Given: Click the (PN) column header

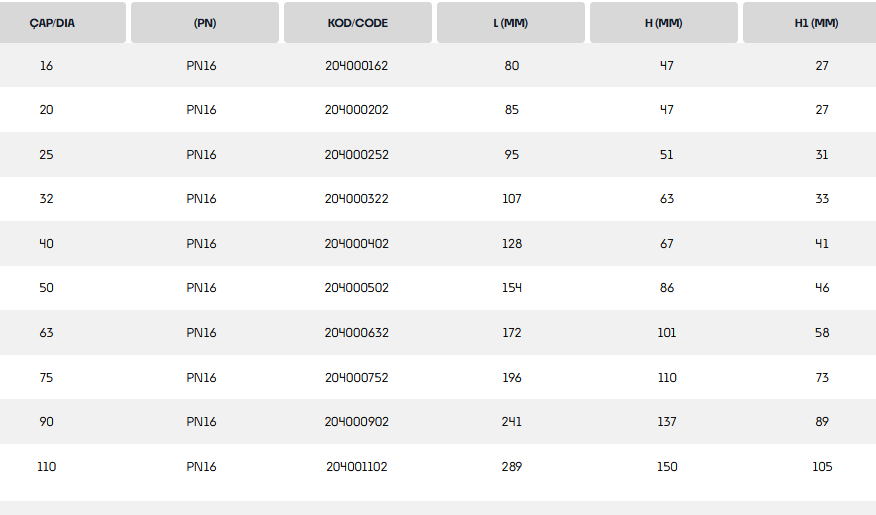Looking at the screenshot, I should click(204, 23).
